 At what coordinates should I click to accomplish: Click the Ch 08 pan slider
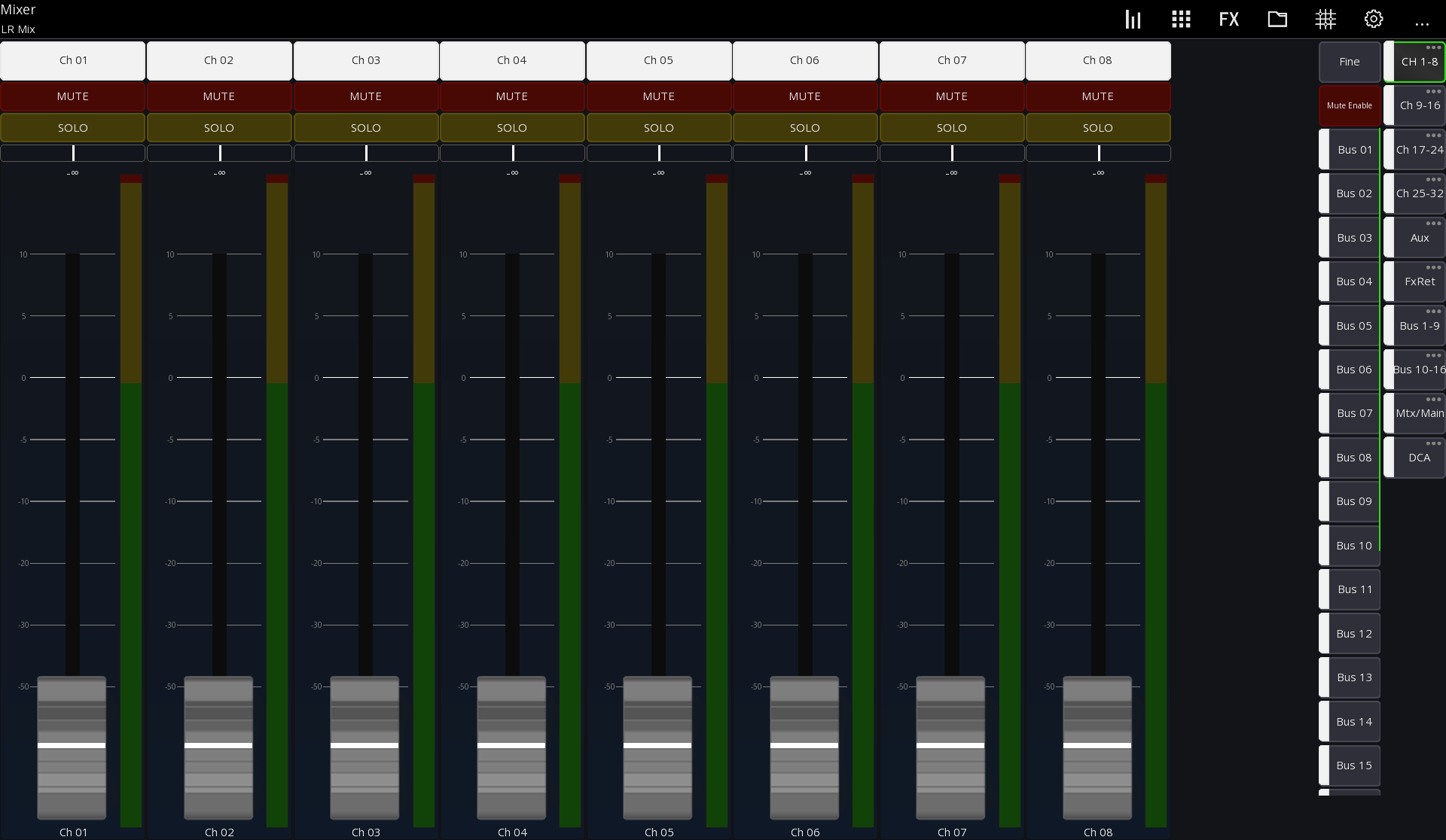coord(1098,153)
